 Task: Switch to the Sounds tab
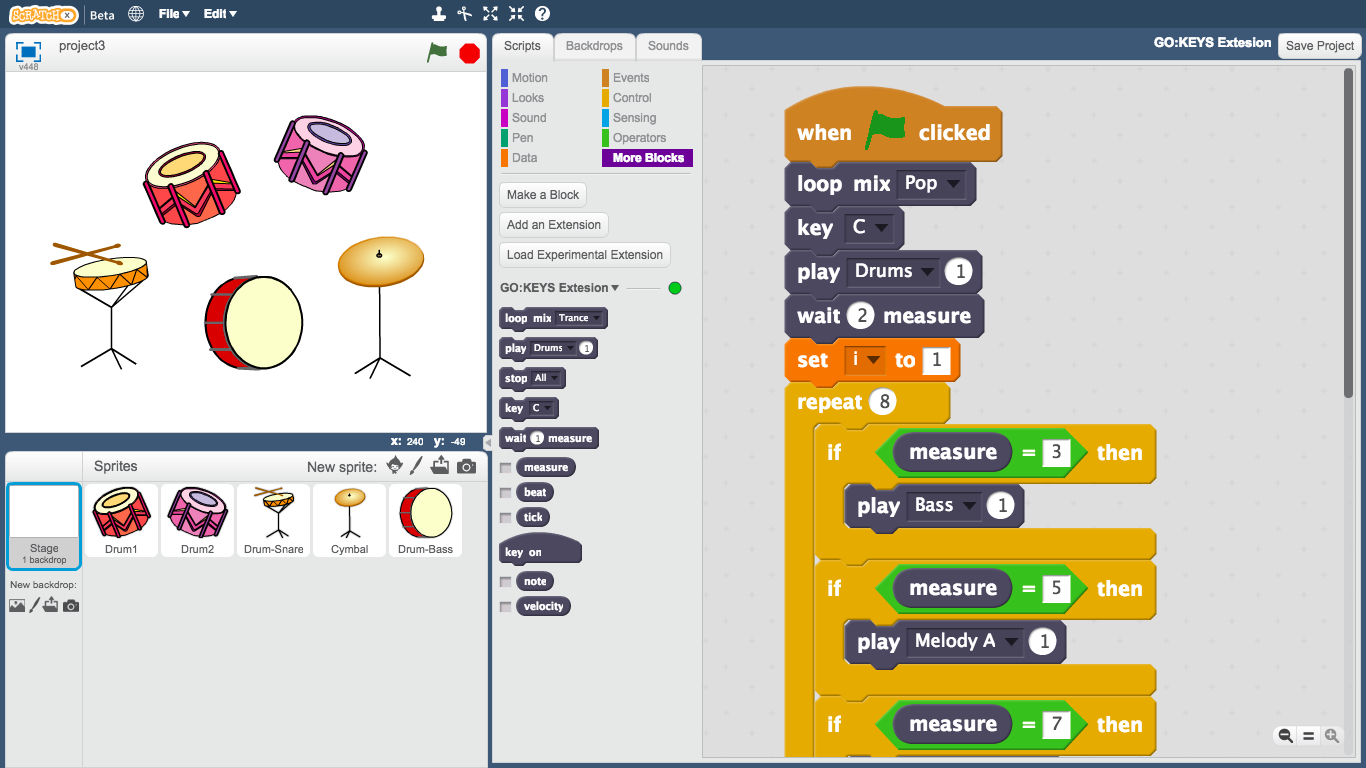pos(668,46)
